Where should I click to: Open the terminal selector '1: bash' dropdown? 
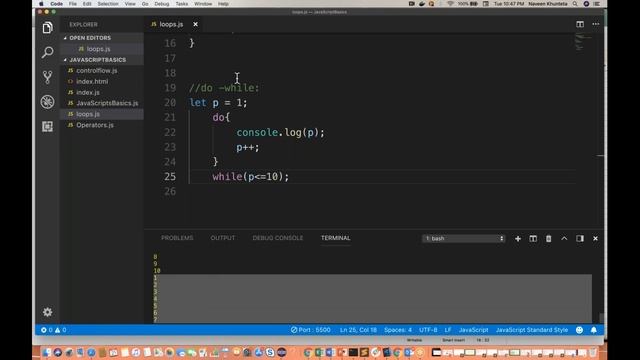[463, 238]
